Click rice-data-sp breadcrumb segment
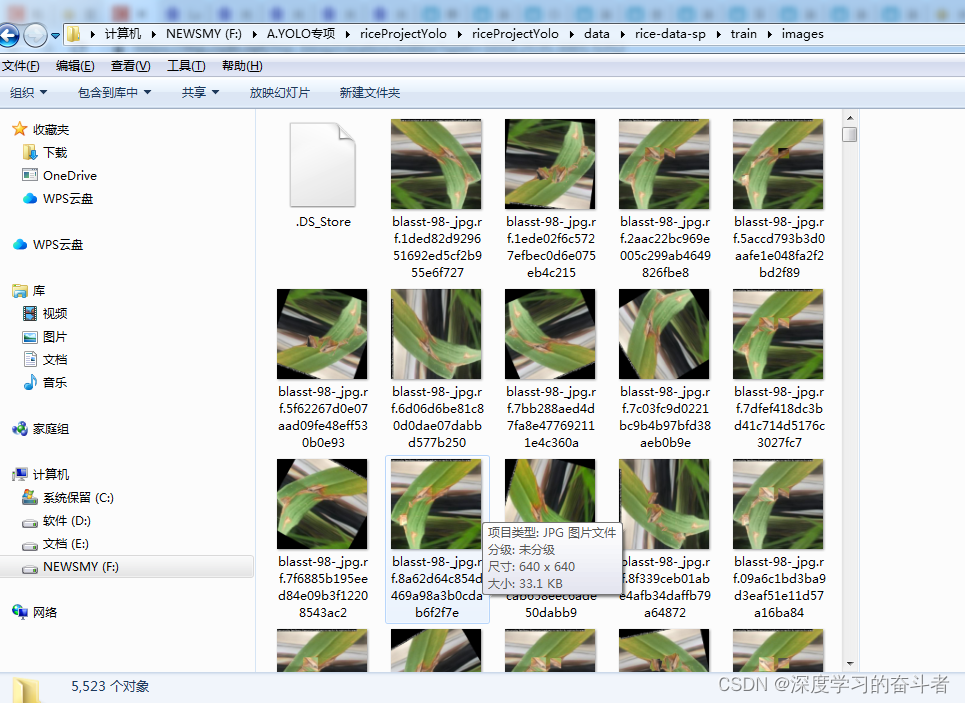The image size is (965, 703). pyautogui.click(x=670, y=34)
